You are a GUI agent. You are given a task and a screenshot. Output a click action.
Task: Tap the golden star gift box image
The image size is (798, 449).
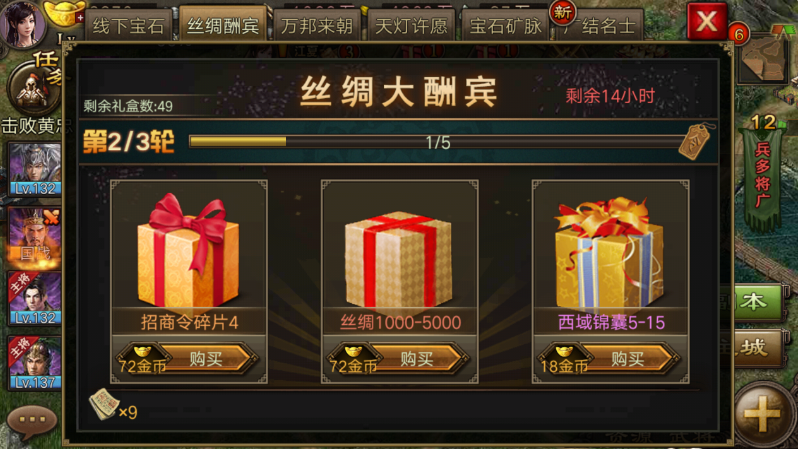(x=609, y=253)
